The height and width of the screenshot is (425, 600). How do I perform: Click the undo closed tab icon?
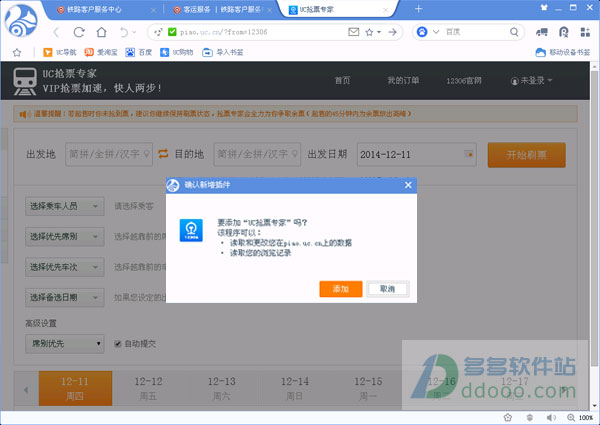click(x=124, y=33)
